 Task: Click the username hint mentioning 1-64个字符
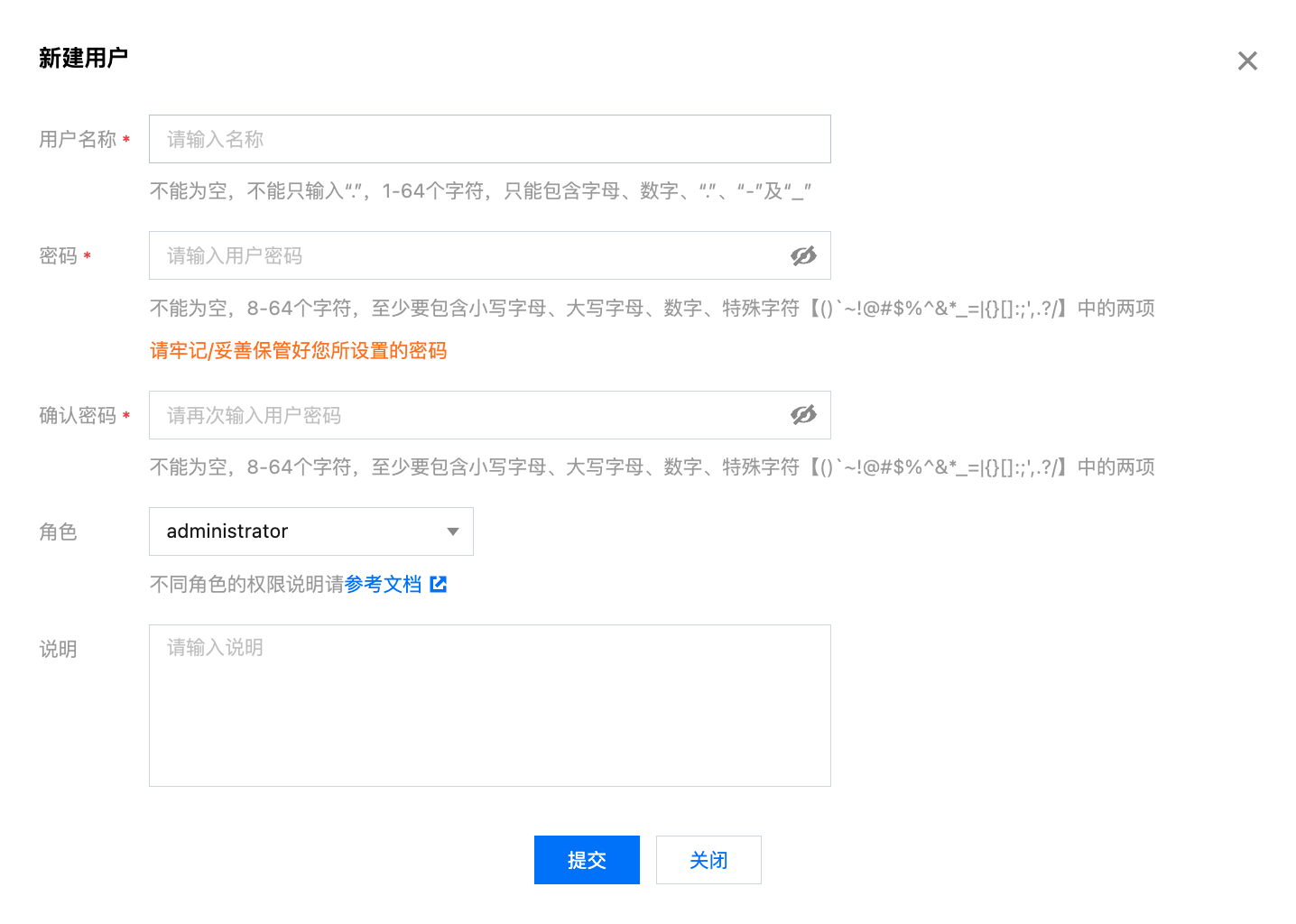[x=480, y=190]
